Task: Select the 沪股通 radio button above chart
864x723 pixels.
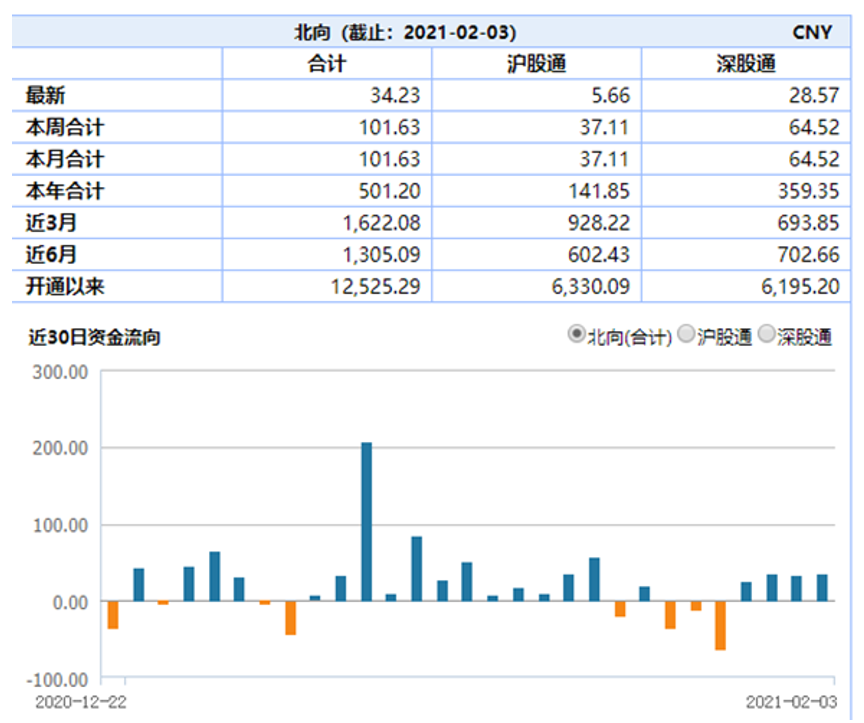Action: (686, 335)
